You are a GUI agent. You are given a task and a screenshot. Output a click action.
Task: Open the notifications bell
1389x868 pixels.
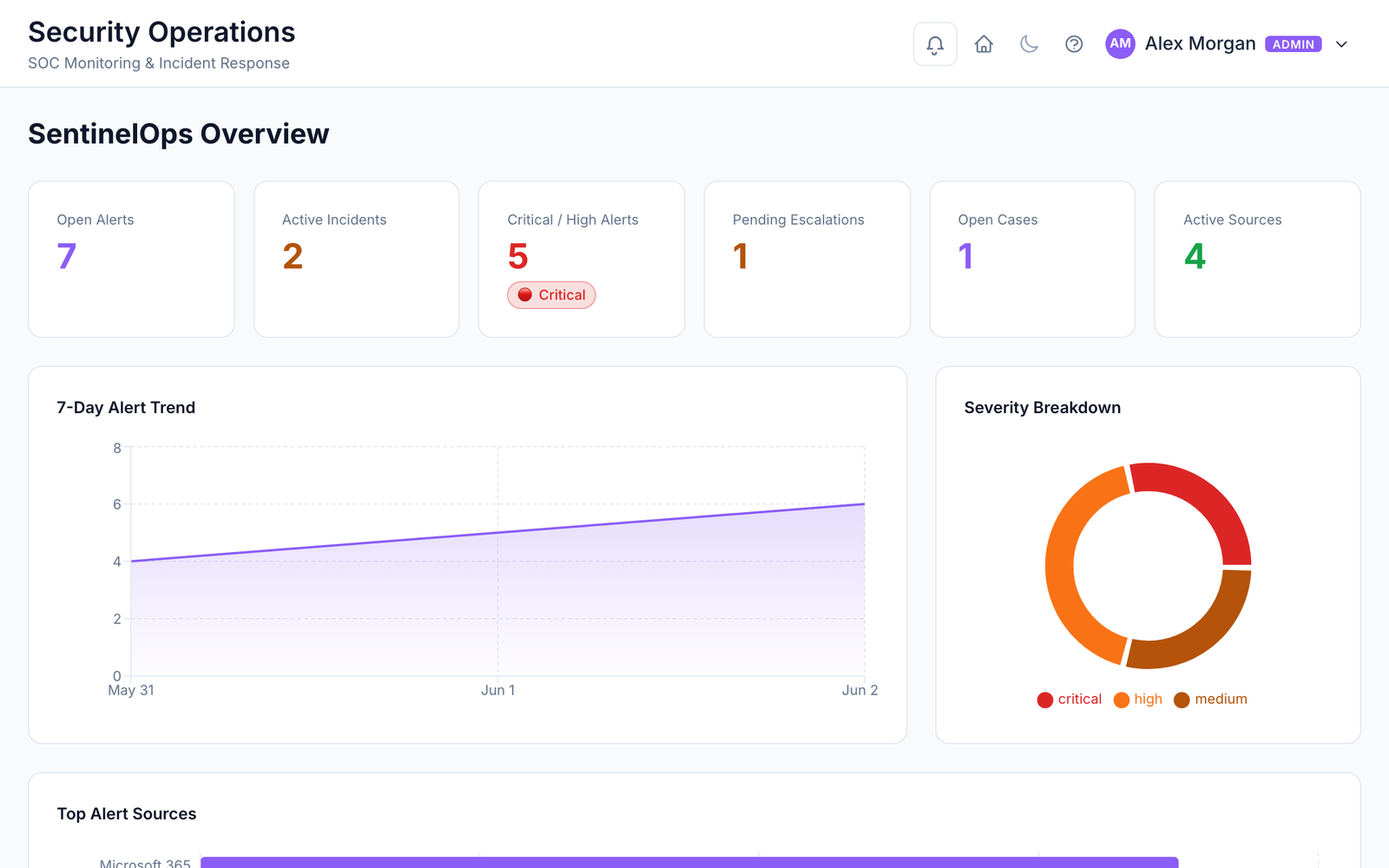click(x=935, y=44)
